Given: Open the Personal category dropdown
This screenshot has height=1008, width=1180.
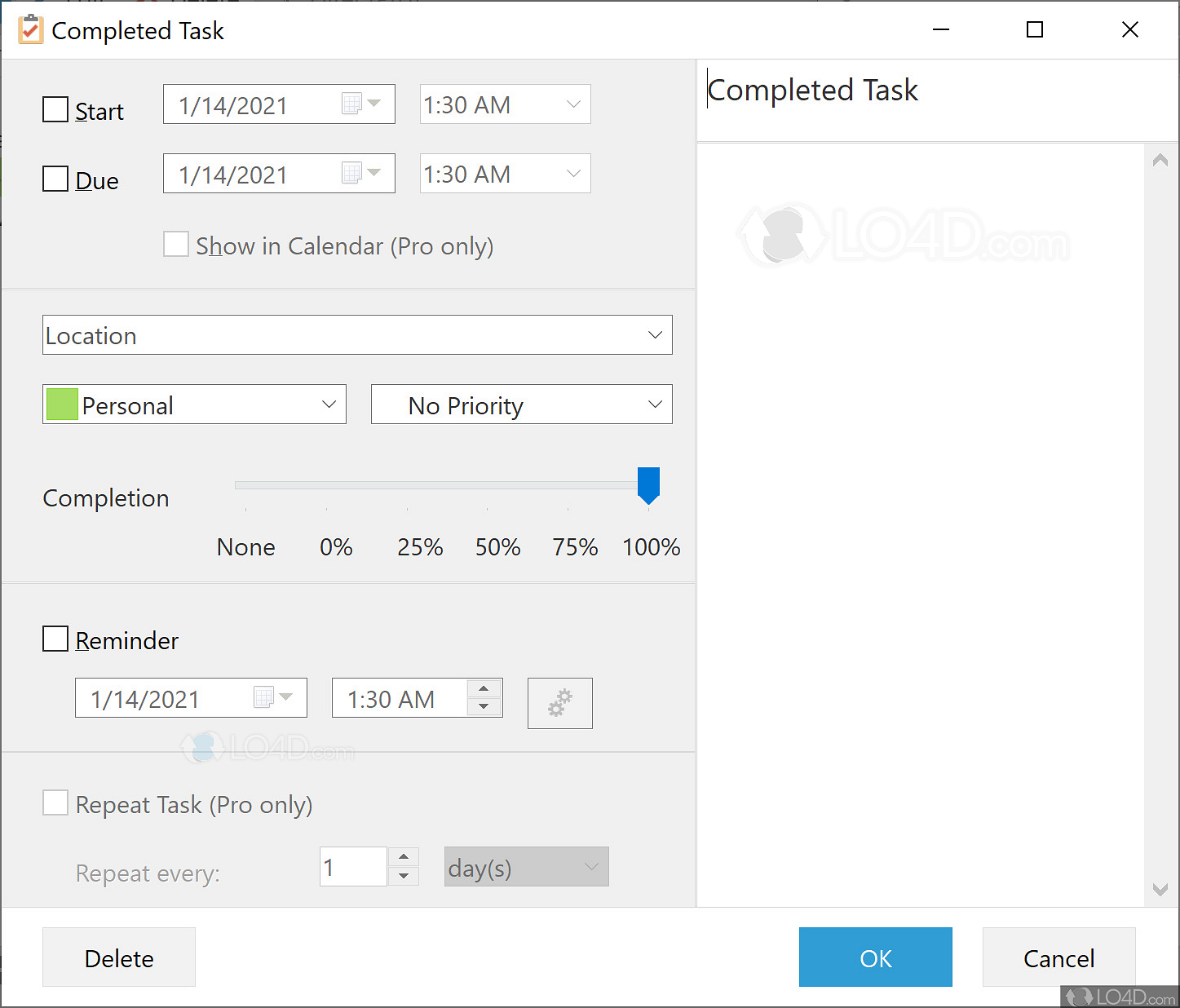Looking at the screenshot, I should (x=329, y=405).
